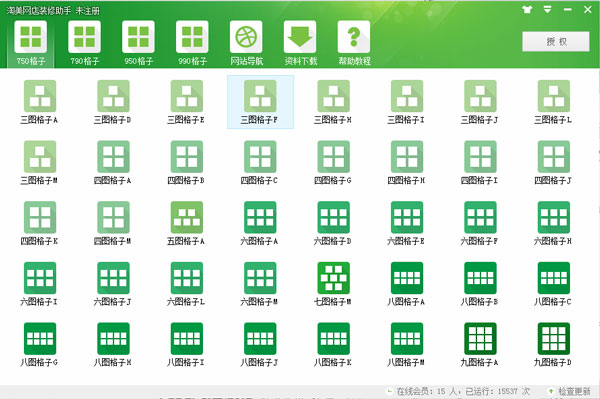
Task: Select the 三图格子A template icon
Action: [x=40, y=96]
